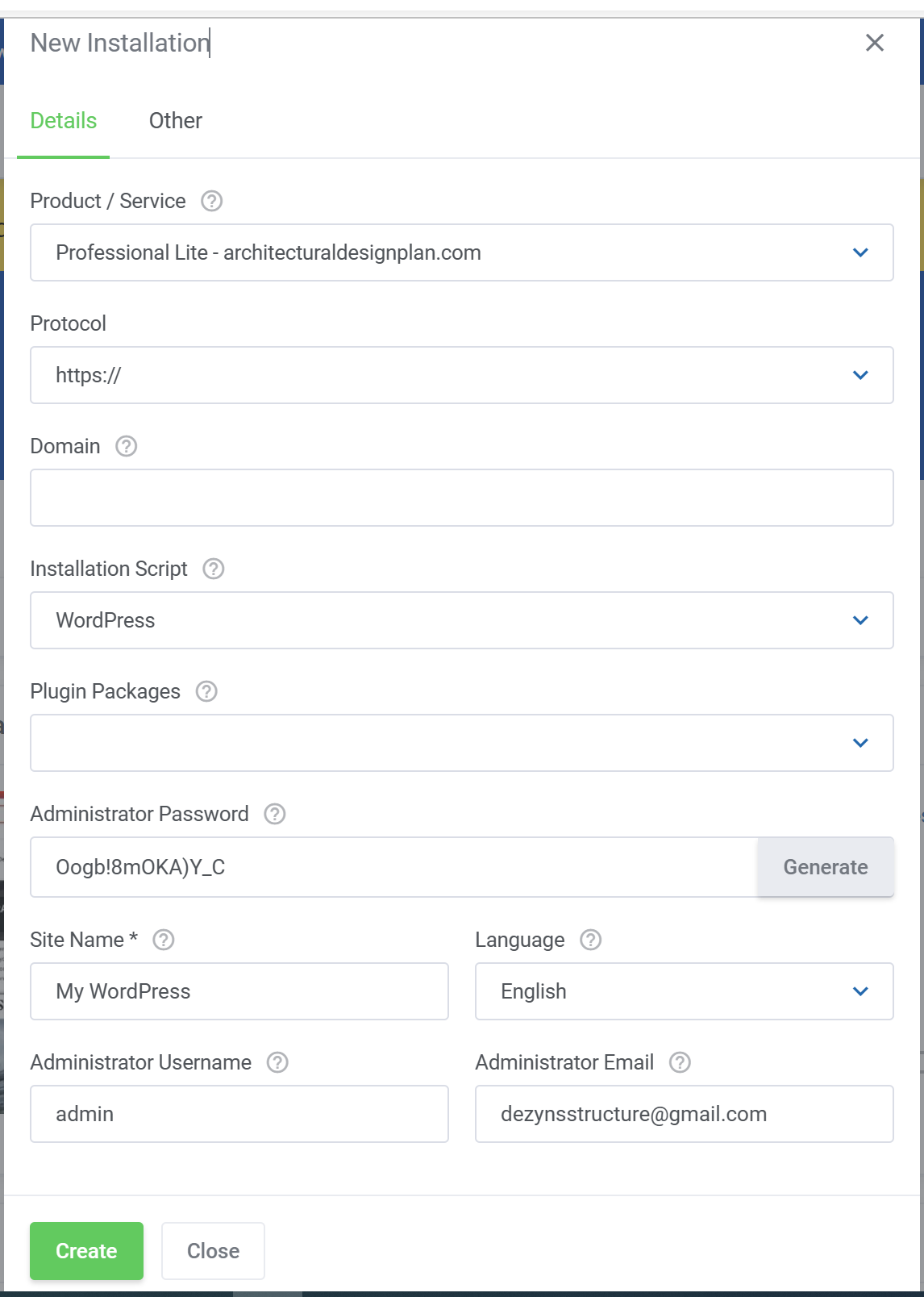Click the Product / Service help icon
Image resolution: width=924 pixels, height=1297 pixels.
212,201
